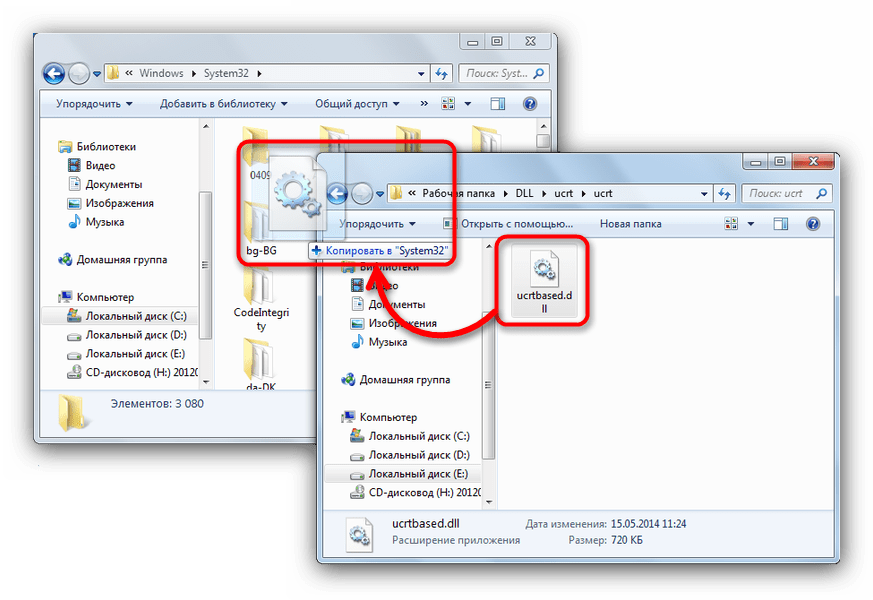Image resolution: width=873 pixels, height=600 pixels.
Task: Select ucrtbased.dll file in ucrt window
Action: (544, 281)
